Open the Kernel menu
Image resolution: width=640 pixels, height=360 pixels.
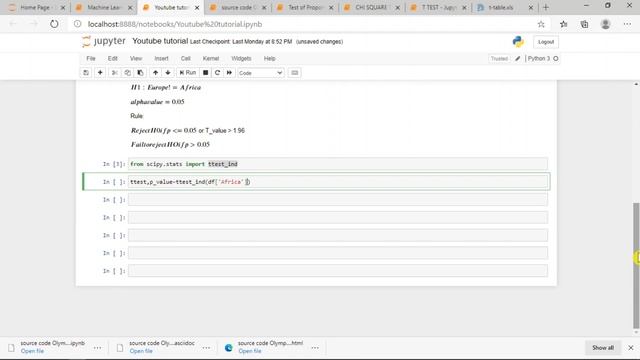[x=211, y=58]
